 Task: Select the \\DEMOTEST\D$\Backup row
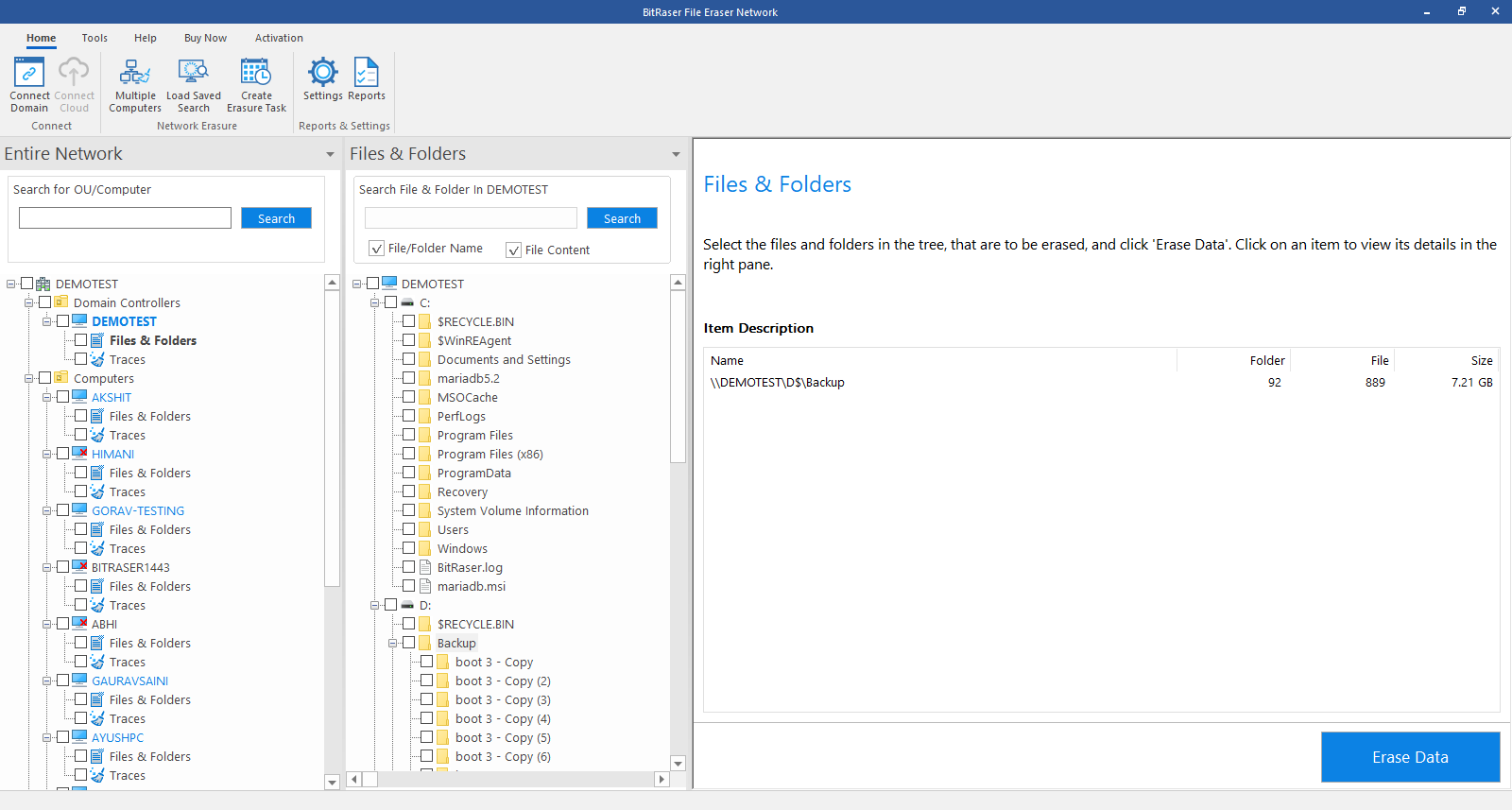pyautogui.click(x=1102, y=383)
